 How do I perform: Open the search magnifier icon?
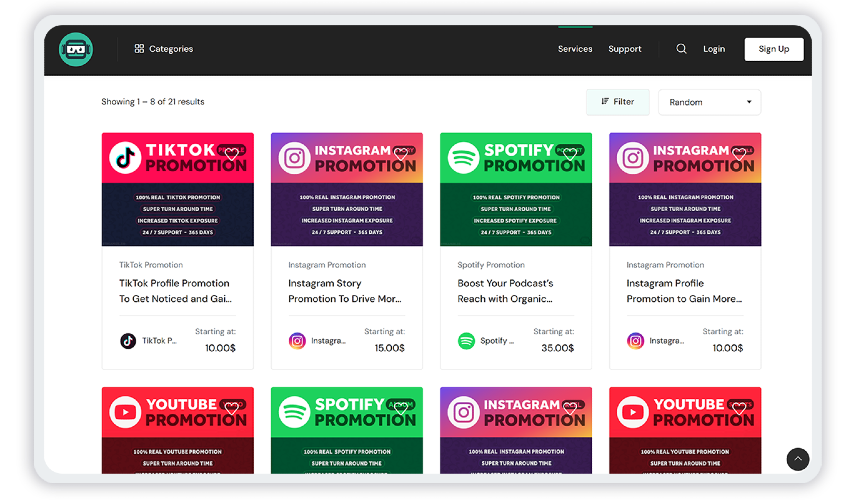click(681, 49)
